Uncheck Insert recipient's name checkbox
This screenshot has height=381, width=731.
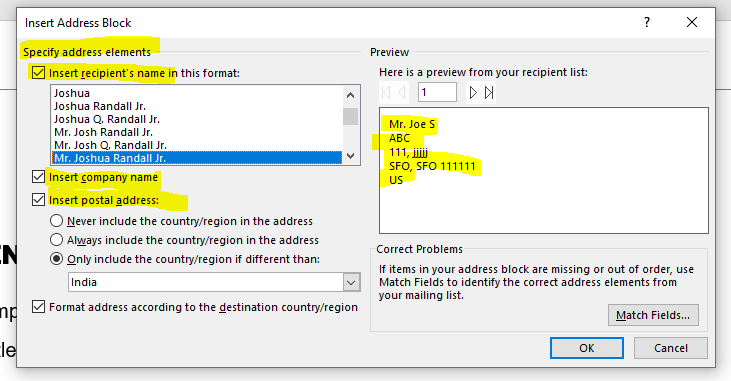[38, 73]
